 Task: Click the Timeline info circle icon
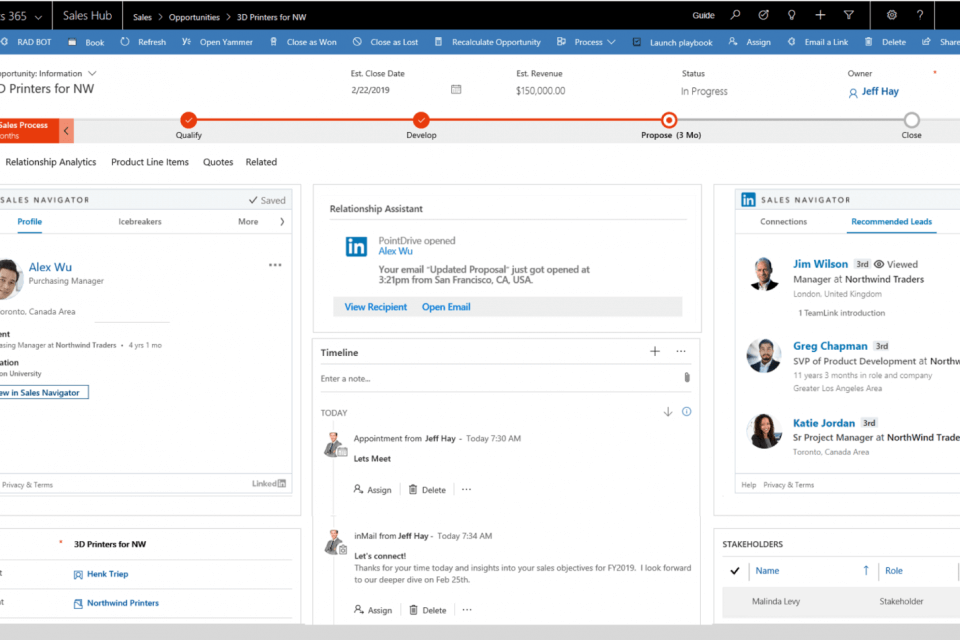coord(686,412)
